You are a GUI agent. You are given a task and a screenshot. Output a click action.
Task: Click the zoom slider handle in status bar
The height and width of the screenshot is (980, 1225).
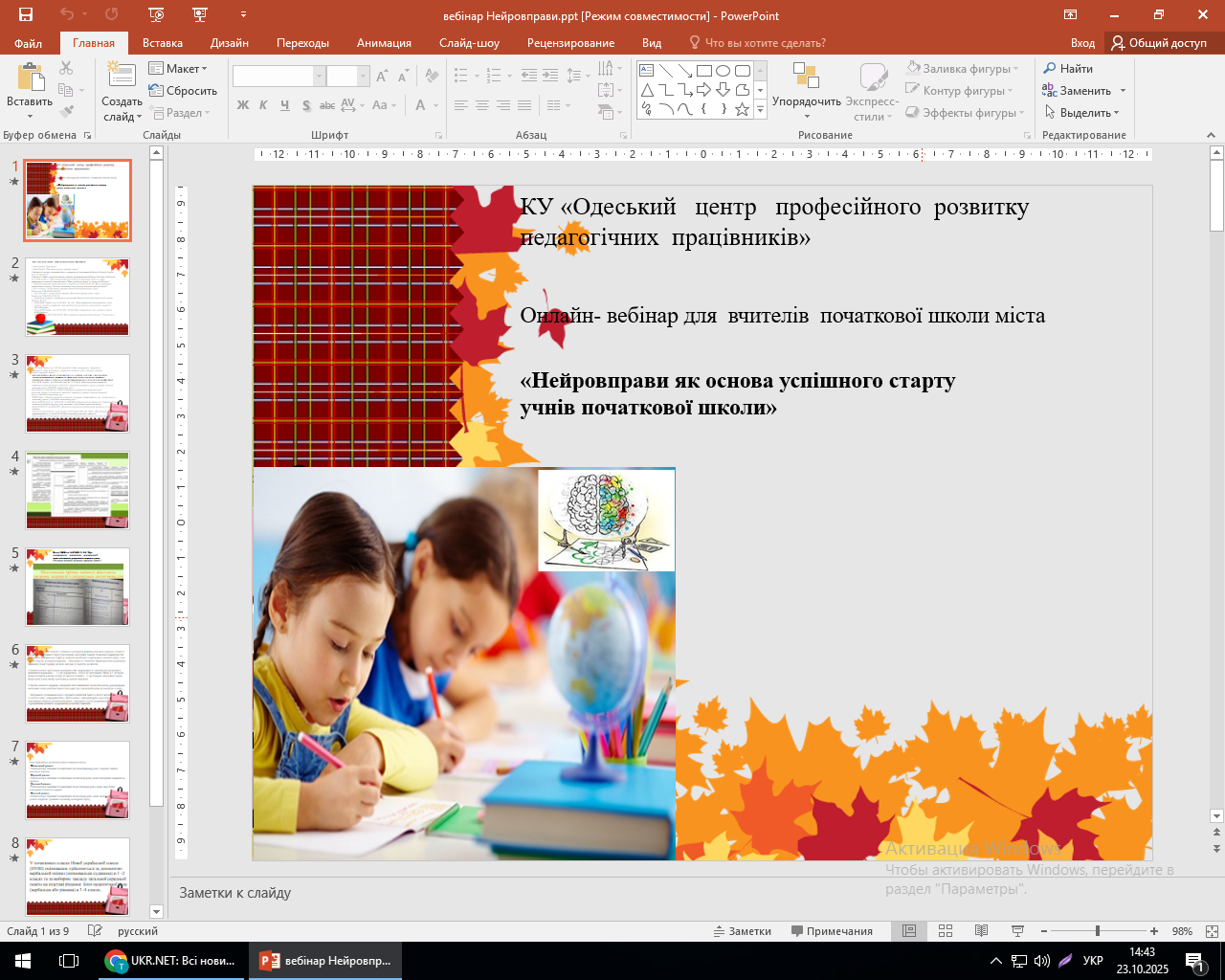click(1097, 931)
